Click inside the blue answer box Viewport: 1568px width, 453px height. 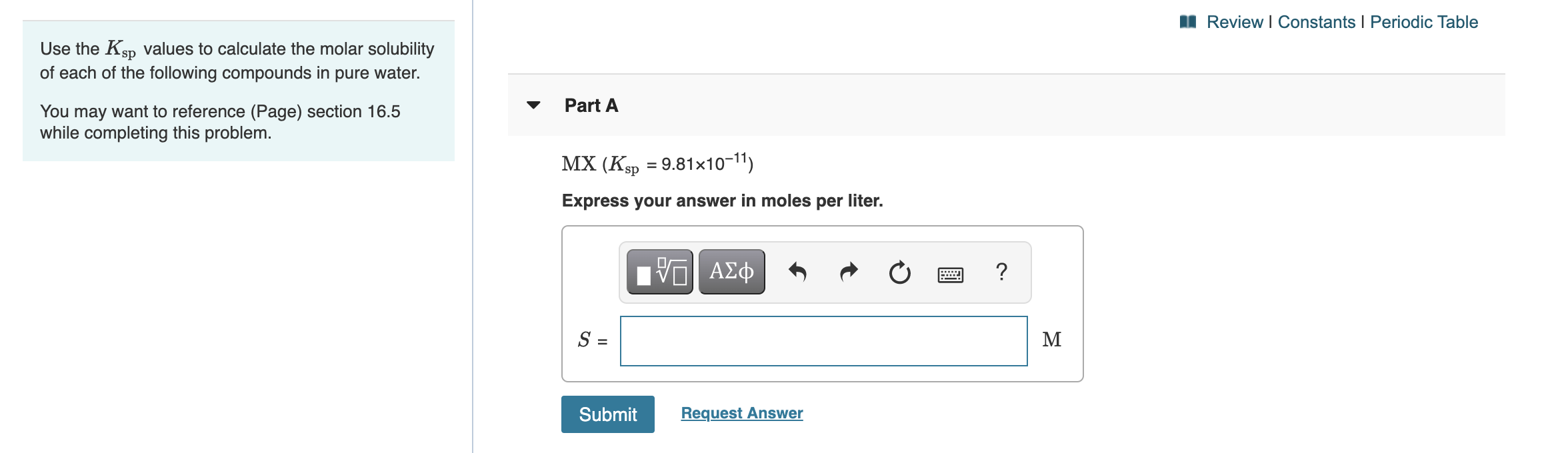tap(823, 340)
